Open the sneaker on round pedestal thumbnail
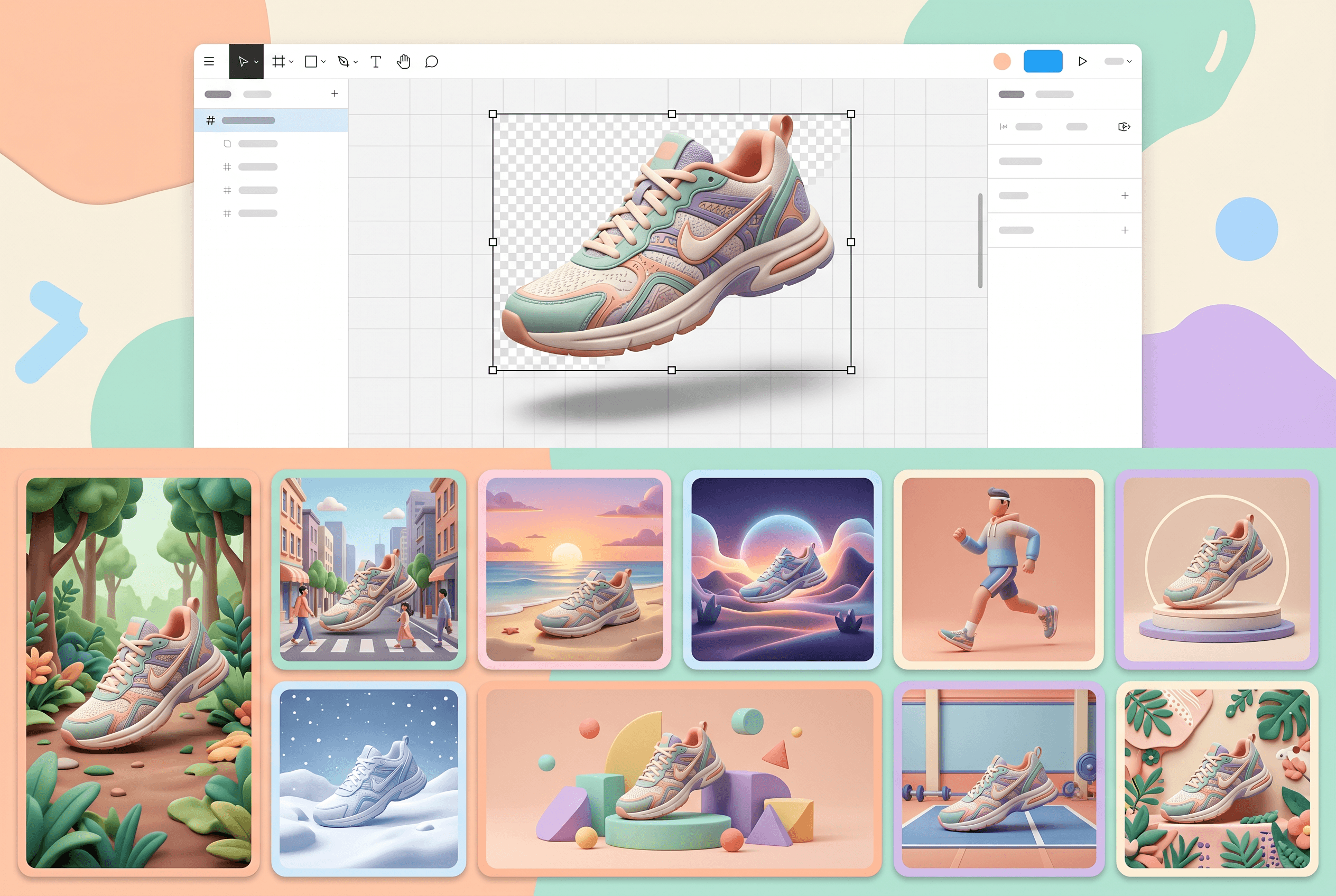The width and height of the screenshot is (1336, 896). (1217, 569)
